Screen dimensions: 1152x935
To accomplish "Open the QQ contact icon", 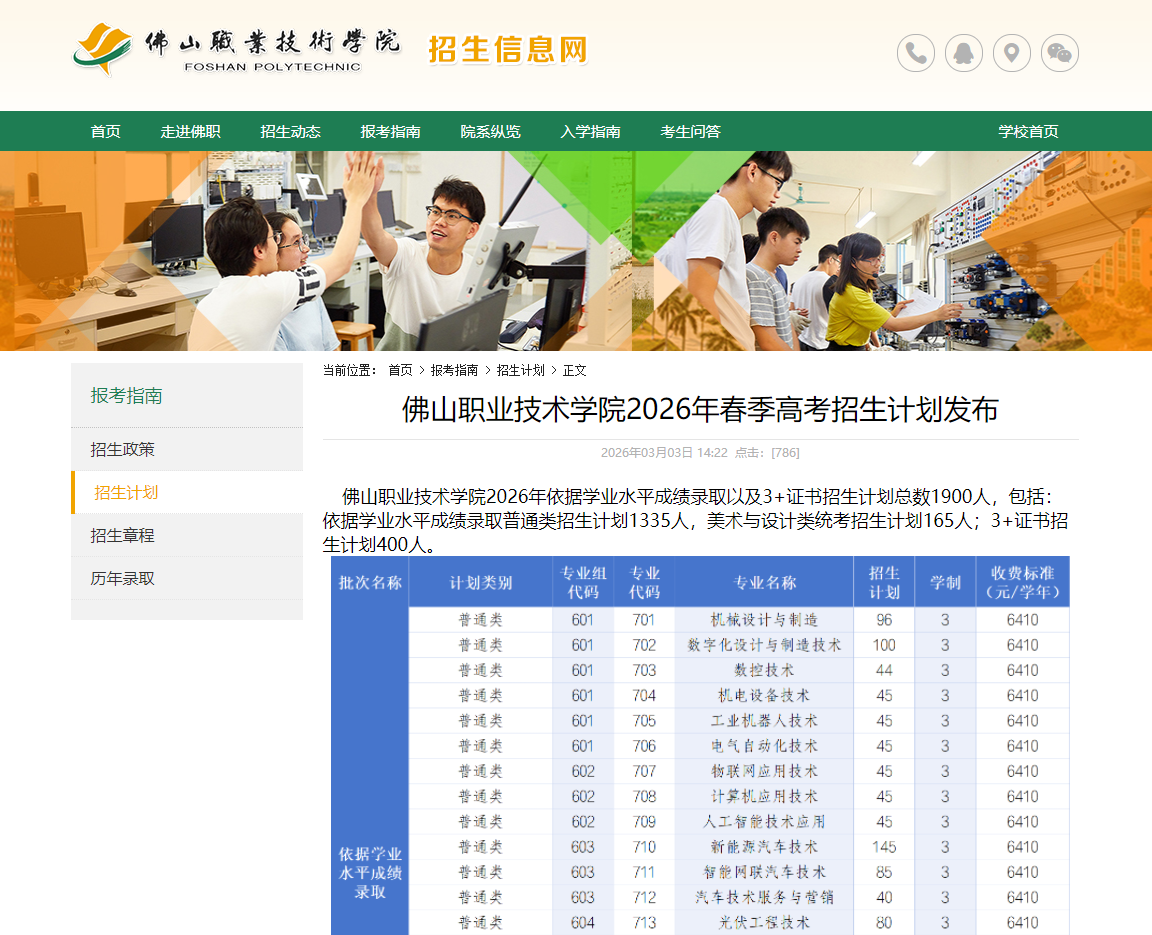I will (x=963, y=52).
